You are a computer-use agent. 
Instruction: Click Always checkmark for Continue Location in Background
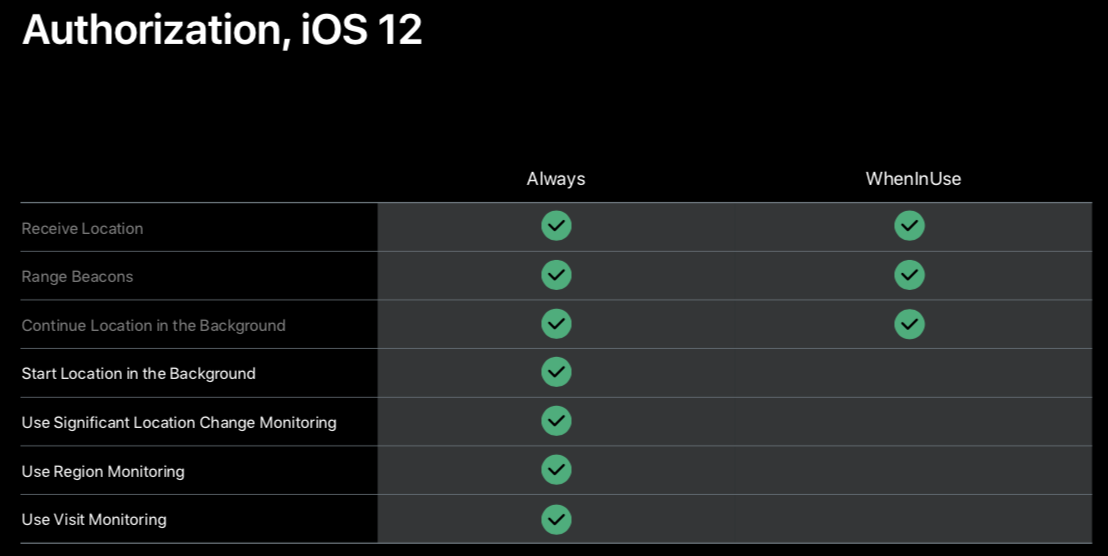pos(556,324)
